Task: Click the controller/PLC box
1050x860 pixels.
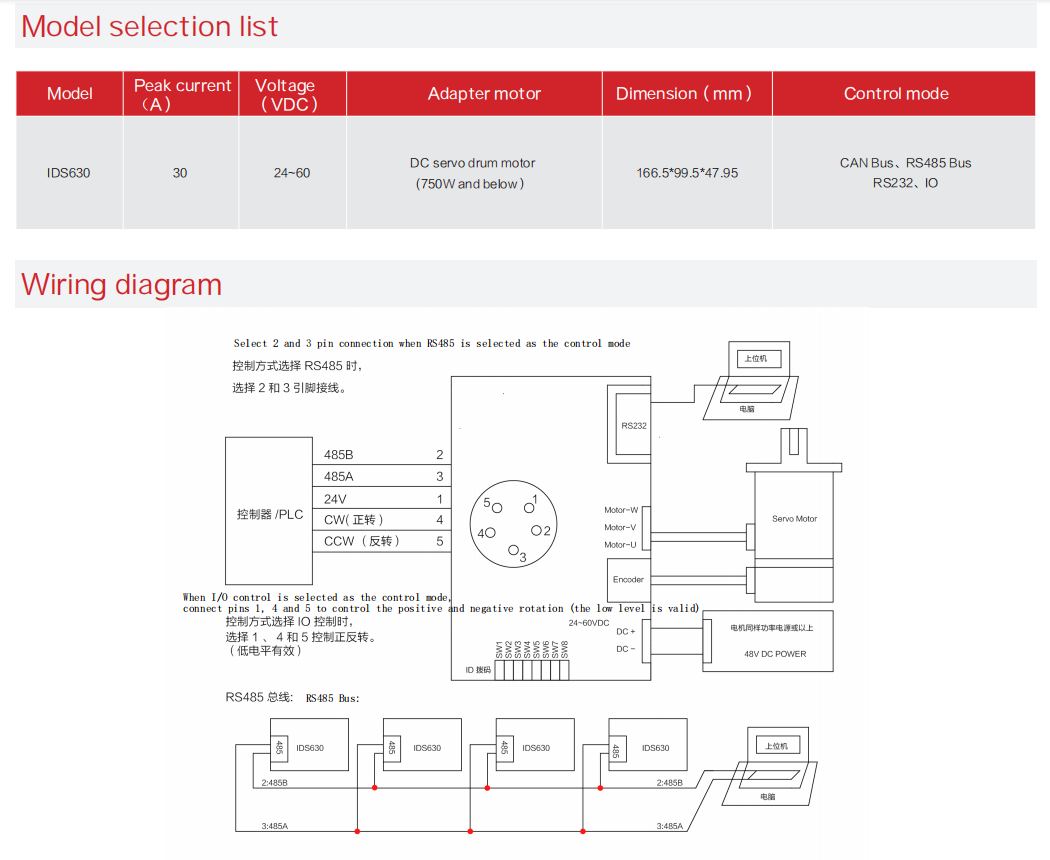Action: pyautogui.click(x=268, y=513)
